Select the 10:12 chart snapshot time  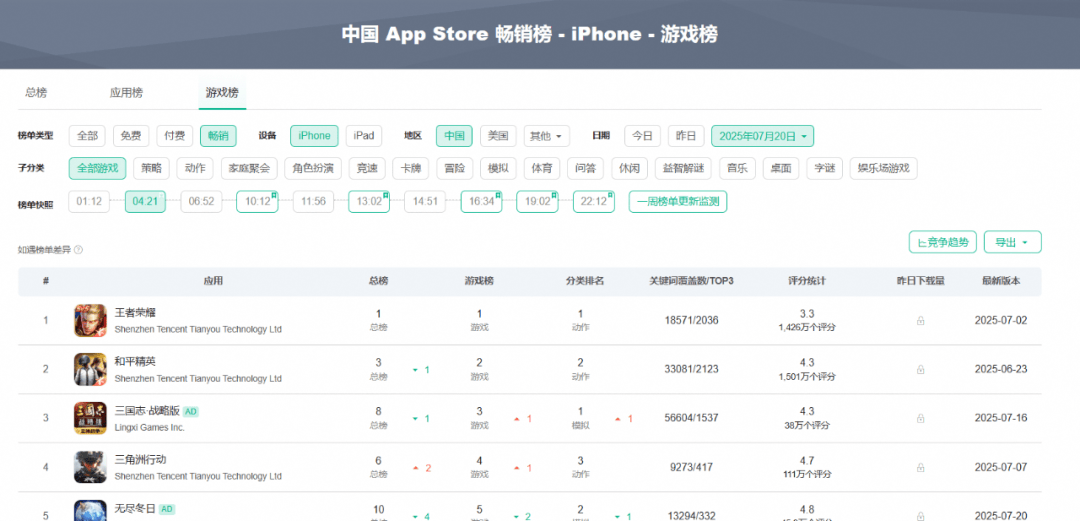click(258, 201)
